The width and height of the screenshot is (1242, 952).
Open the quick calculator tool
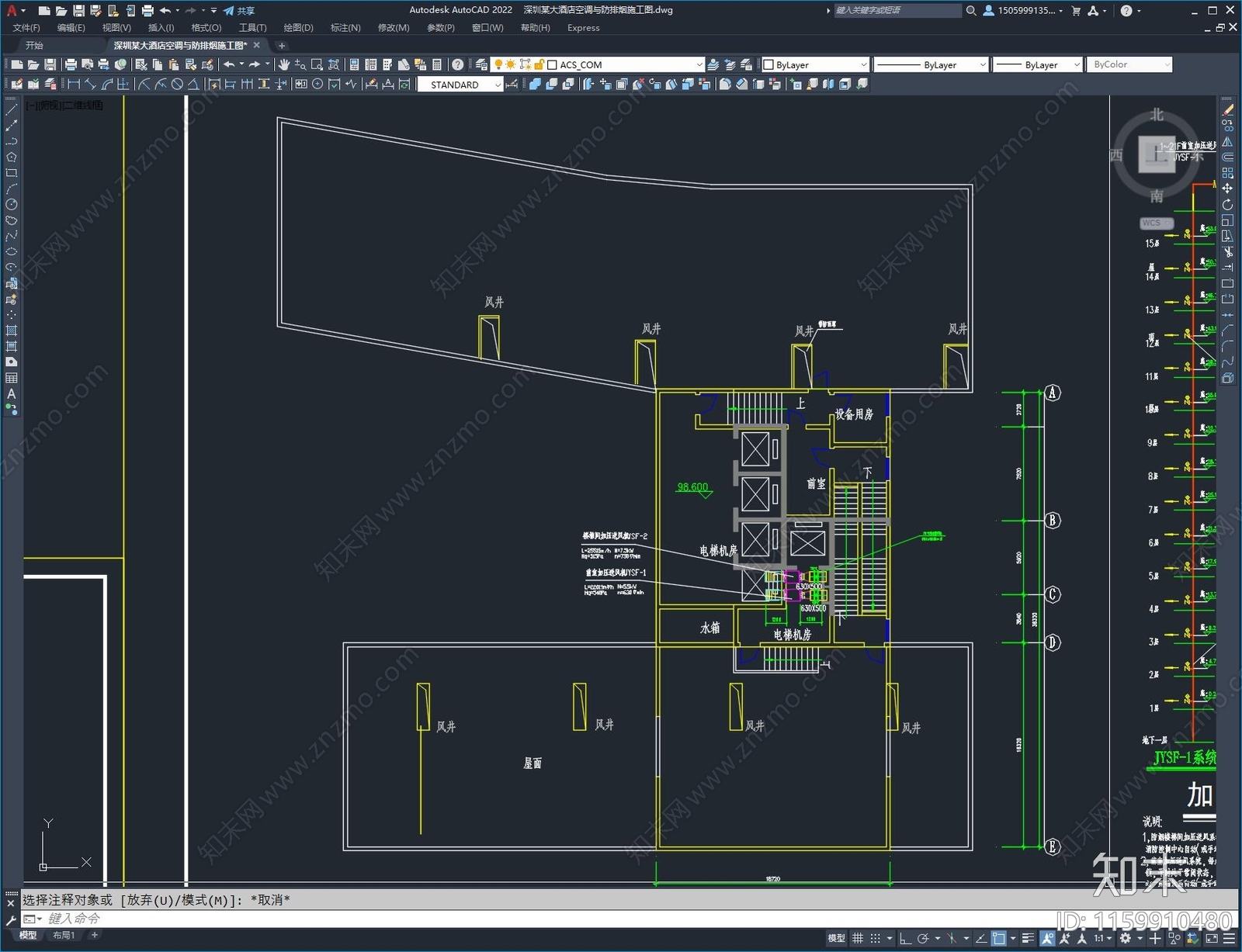pyautogui.click(x=437, y=64)
